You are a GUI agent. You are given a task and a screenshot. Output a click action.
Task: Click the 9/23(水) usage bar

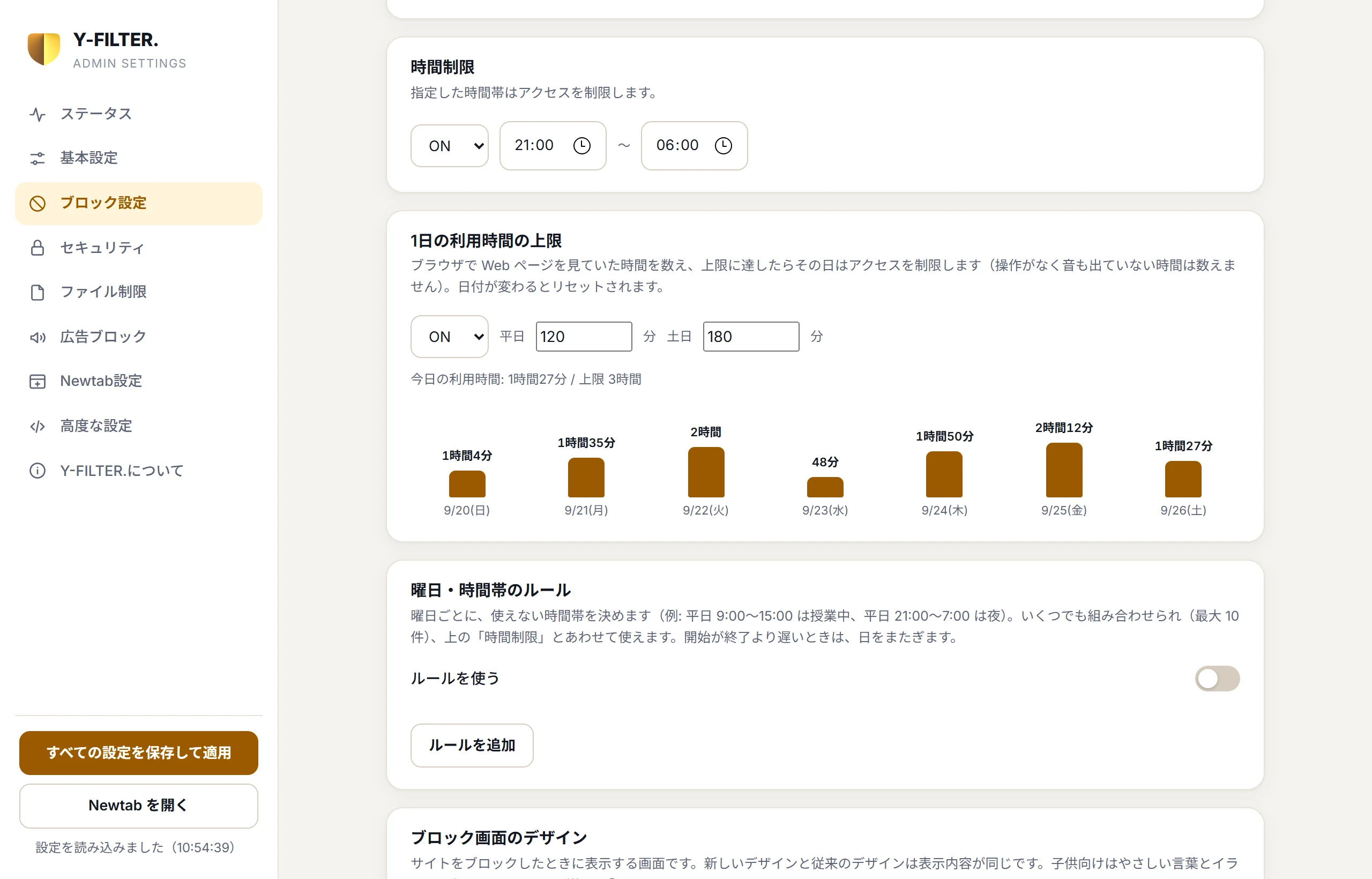tap(825, 487)
